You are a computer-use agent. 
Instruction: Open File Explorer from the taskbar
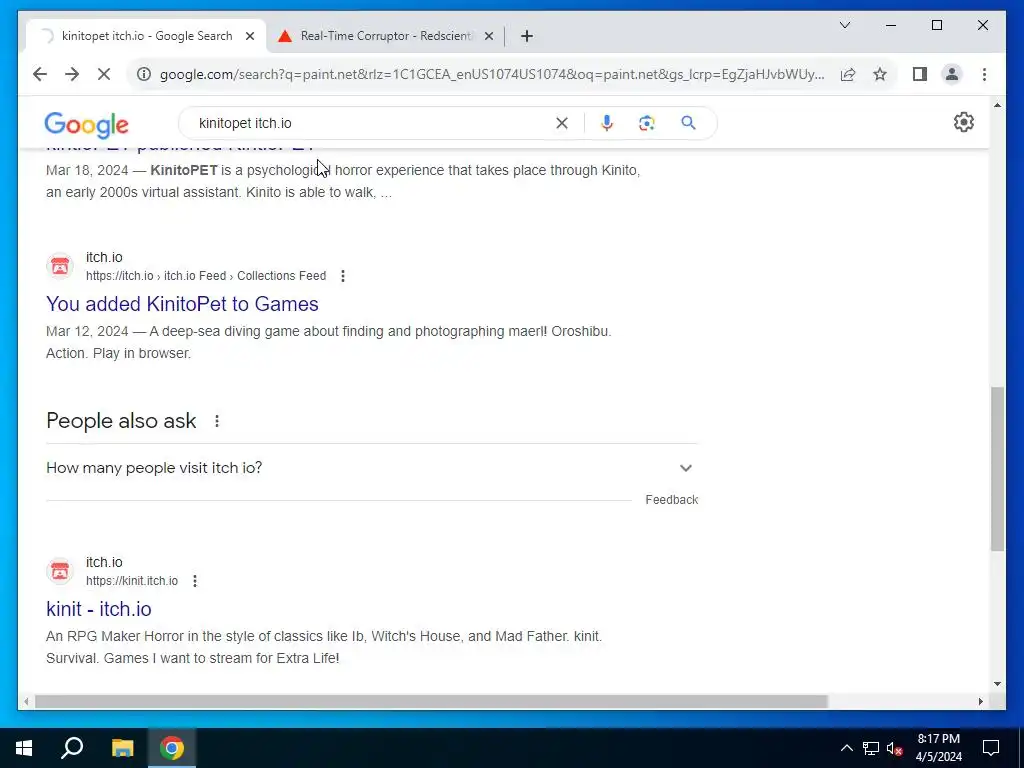tap(122, 748)
